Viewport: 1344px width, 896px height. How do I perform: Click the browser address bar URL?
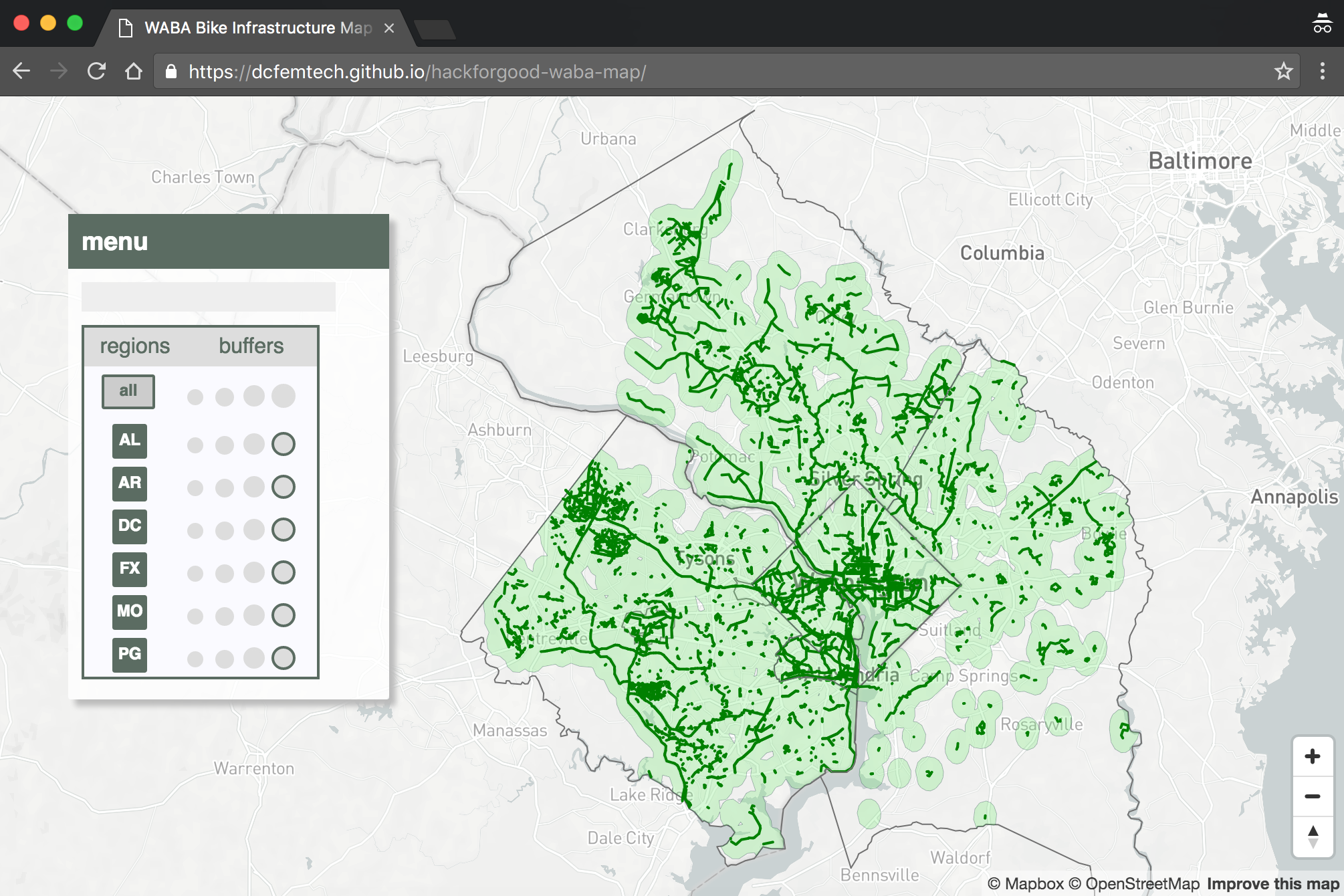417,72
